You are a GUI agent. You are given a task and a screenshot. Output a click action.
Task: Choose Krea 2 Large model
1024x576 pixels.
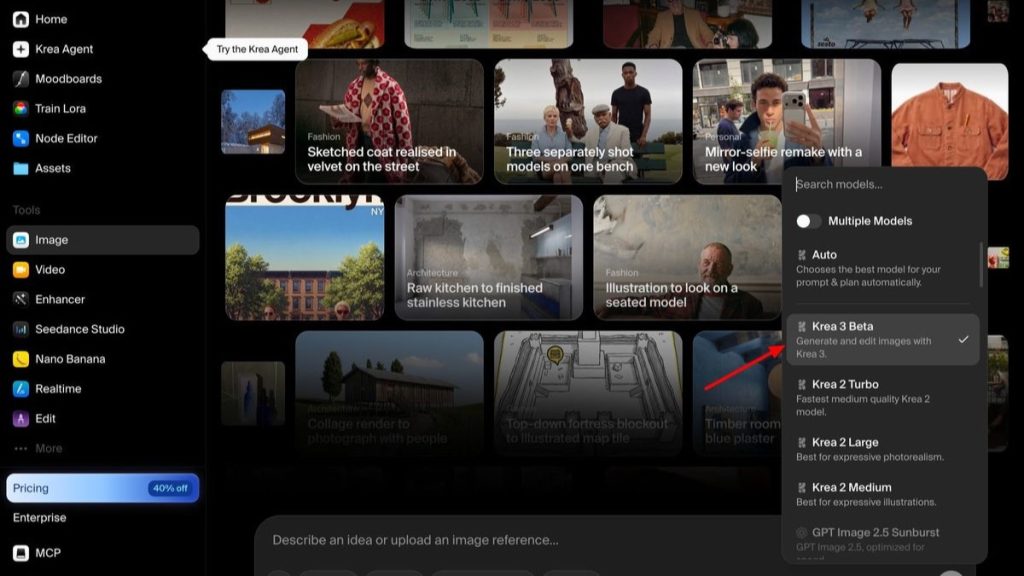point(883,449)
